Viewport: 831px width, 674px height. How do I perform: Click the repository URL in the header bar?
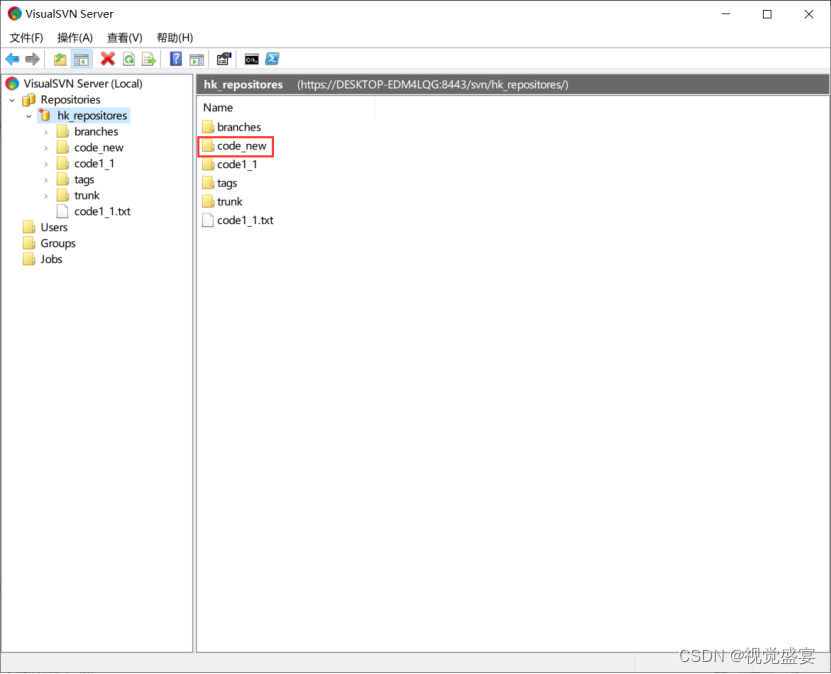point(432,85)
